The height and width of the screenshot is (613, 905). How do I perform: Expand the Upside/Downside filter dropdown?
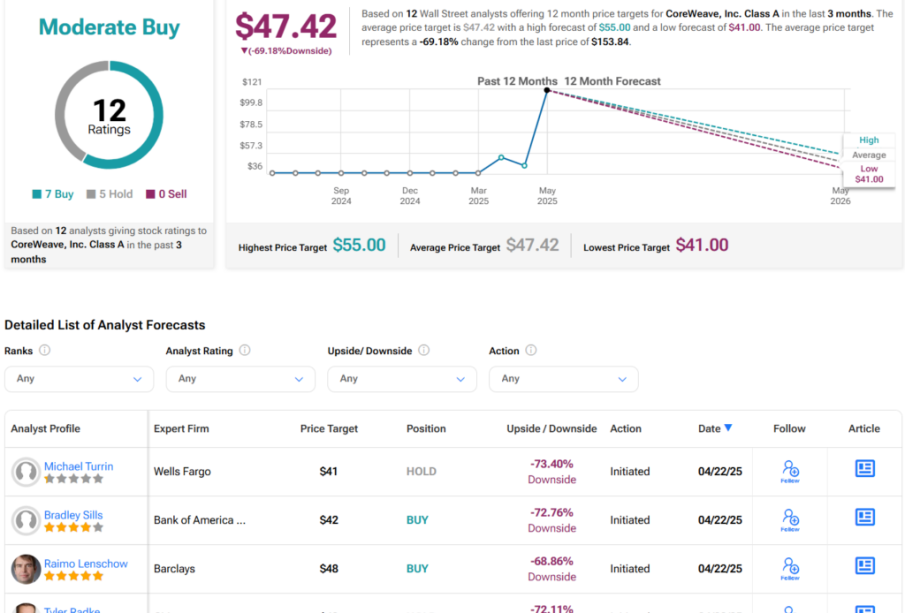[x=402, y=379]
